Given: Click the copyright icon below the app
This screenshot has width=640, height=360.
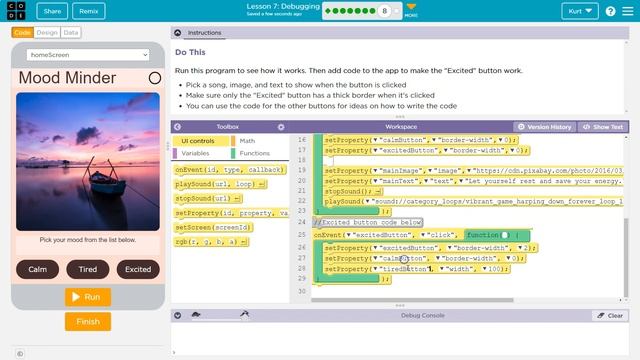Looking at the screenshot, I should 20,353.
